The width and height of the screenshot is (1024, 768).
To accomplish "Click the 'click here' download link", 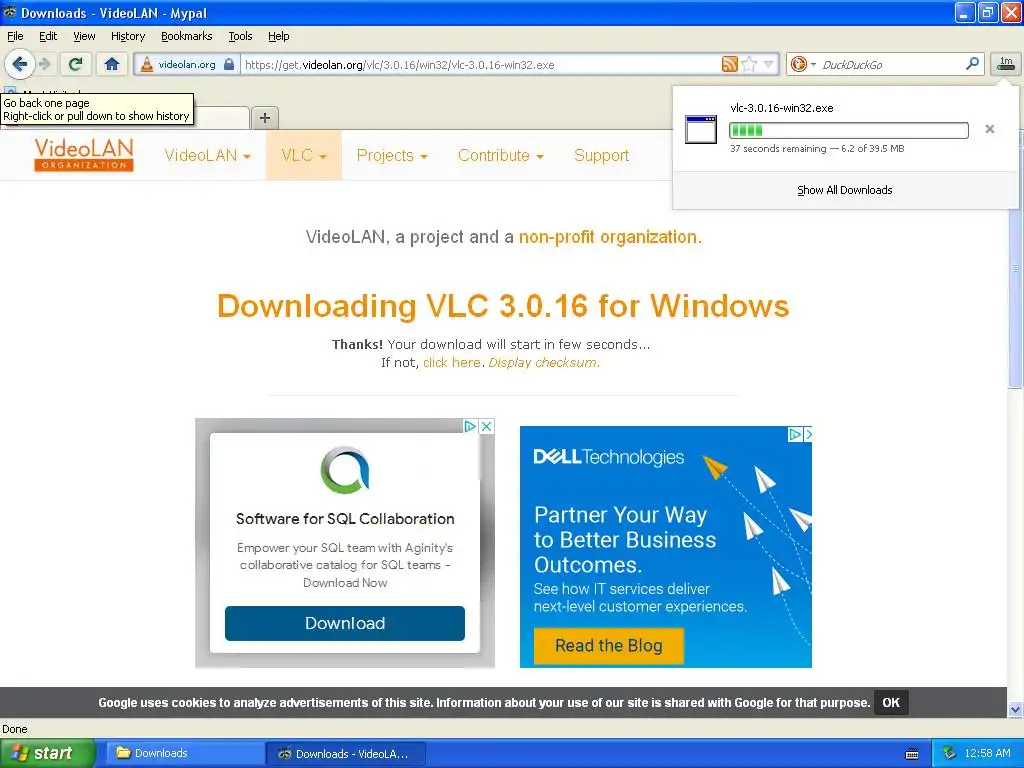I will click(x=452, y=362).
